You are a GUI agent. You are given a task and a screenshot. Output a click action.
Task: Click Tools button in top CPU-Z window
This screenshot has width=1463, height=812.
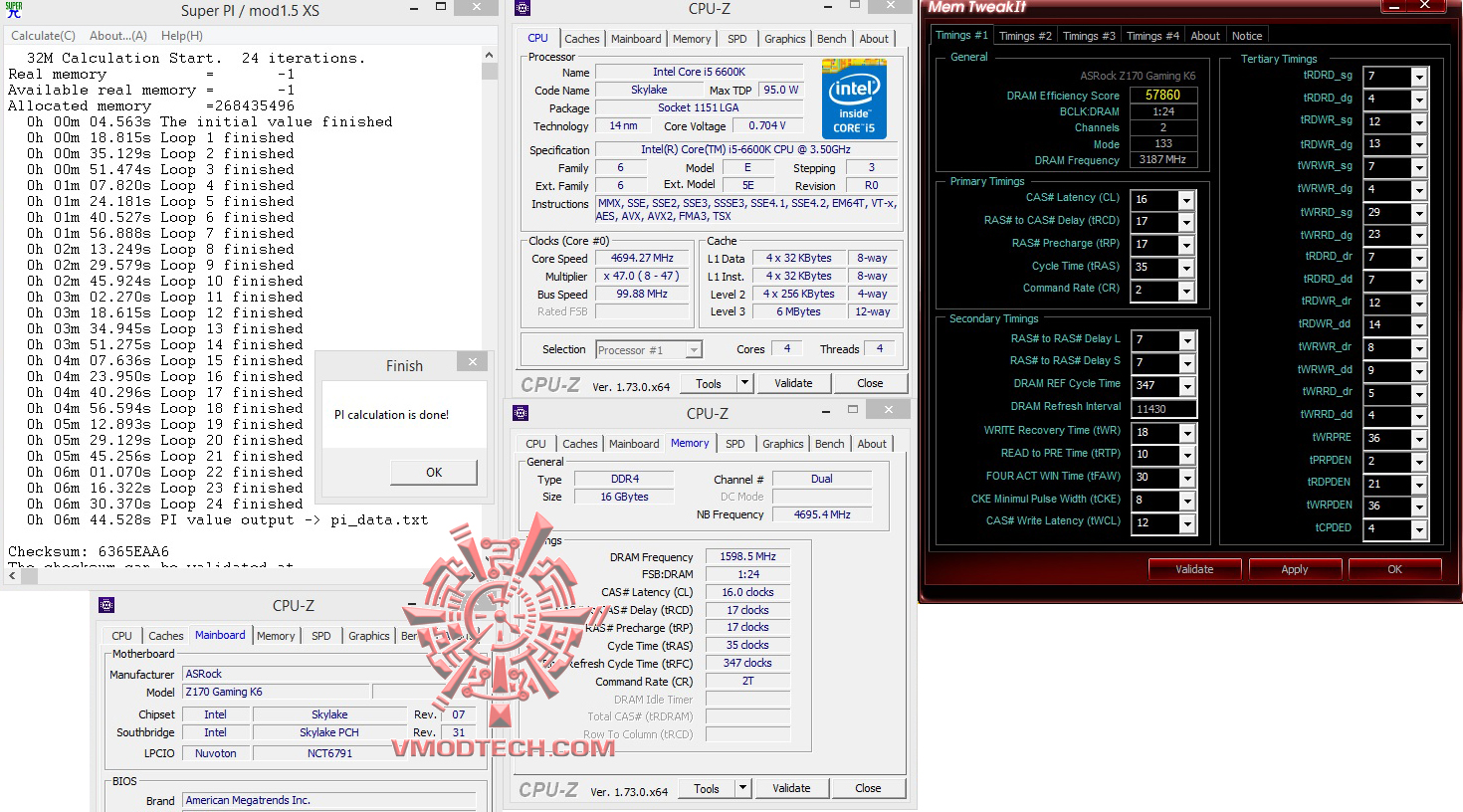click(709, 383)
